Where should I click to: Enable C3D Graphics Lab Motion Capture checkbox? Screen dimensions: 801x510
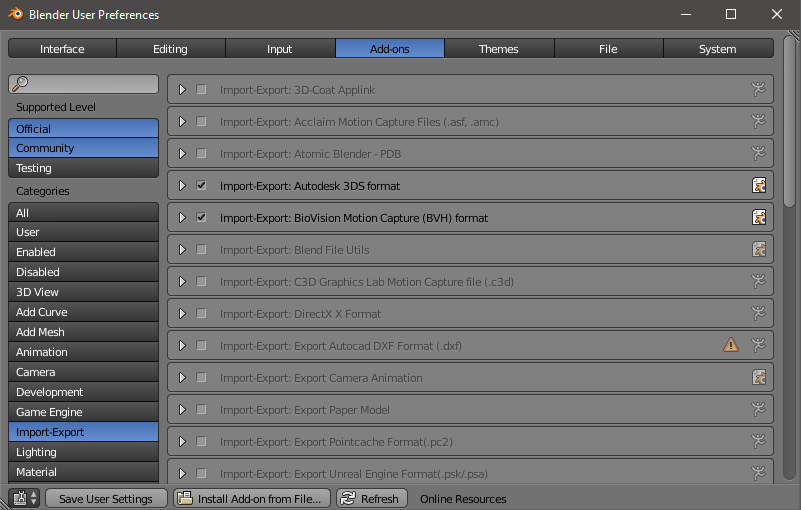tap(201, 282)
